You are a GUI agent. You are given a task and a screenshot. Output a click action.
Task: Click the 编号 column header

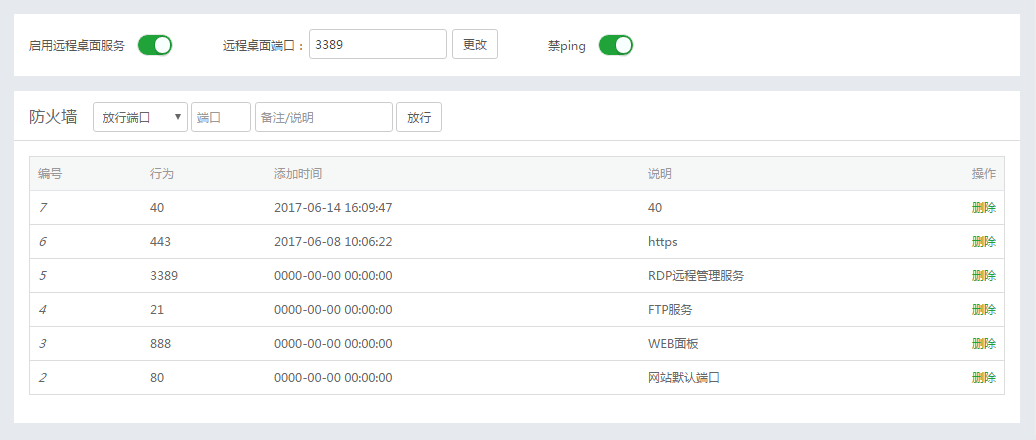(50, 174)
